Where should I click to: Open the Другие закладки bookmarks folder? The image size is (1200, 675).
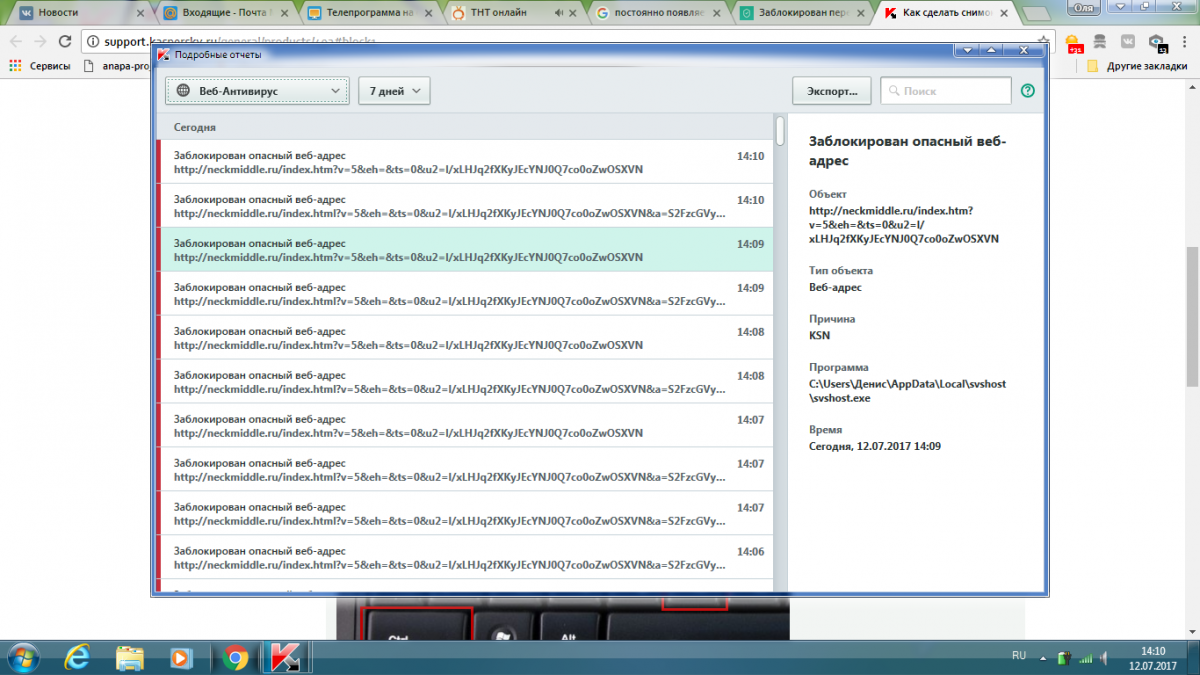pos(1136,66)
